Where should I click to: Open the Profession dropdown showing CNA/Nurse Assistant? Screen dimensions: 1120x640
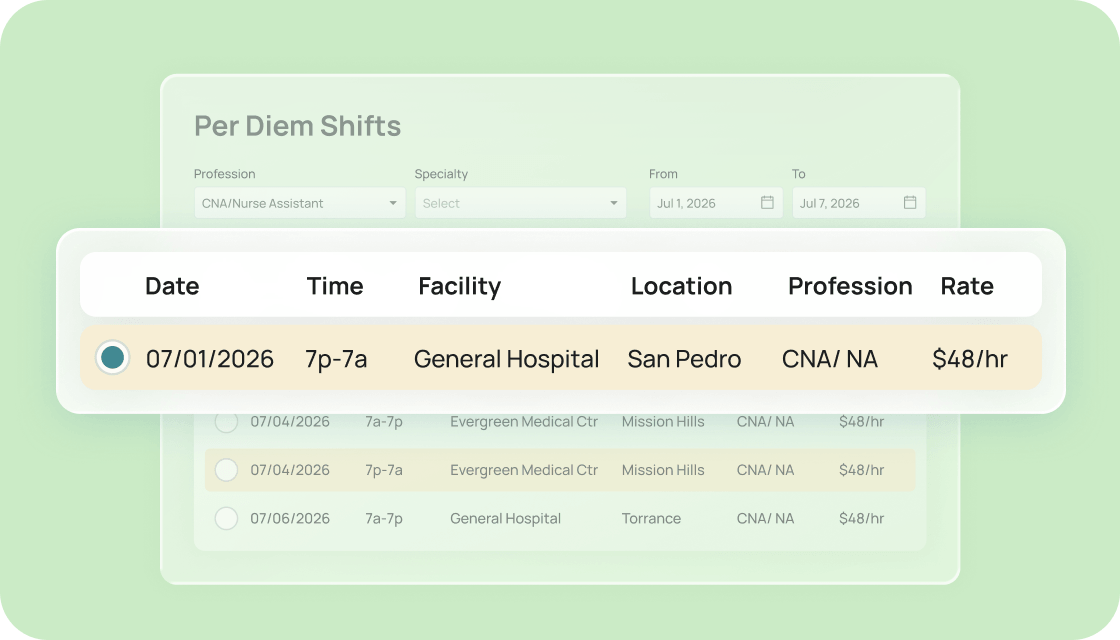(300, 203)
